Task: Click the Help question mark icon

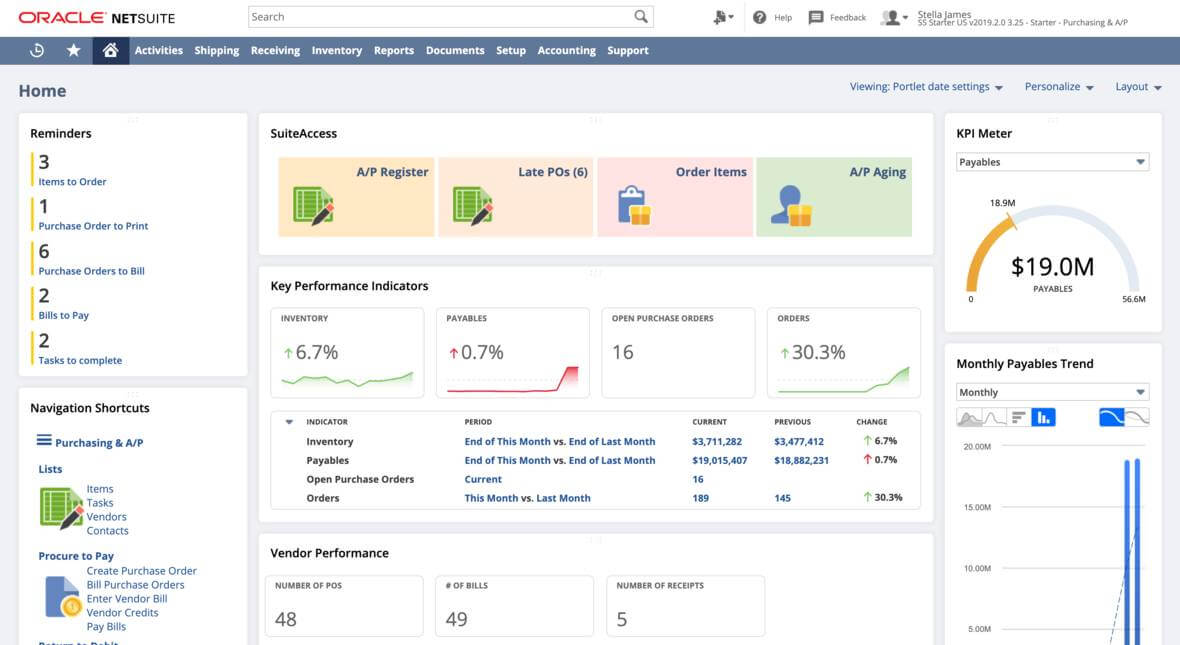Action: click(759, 17)
